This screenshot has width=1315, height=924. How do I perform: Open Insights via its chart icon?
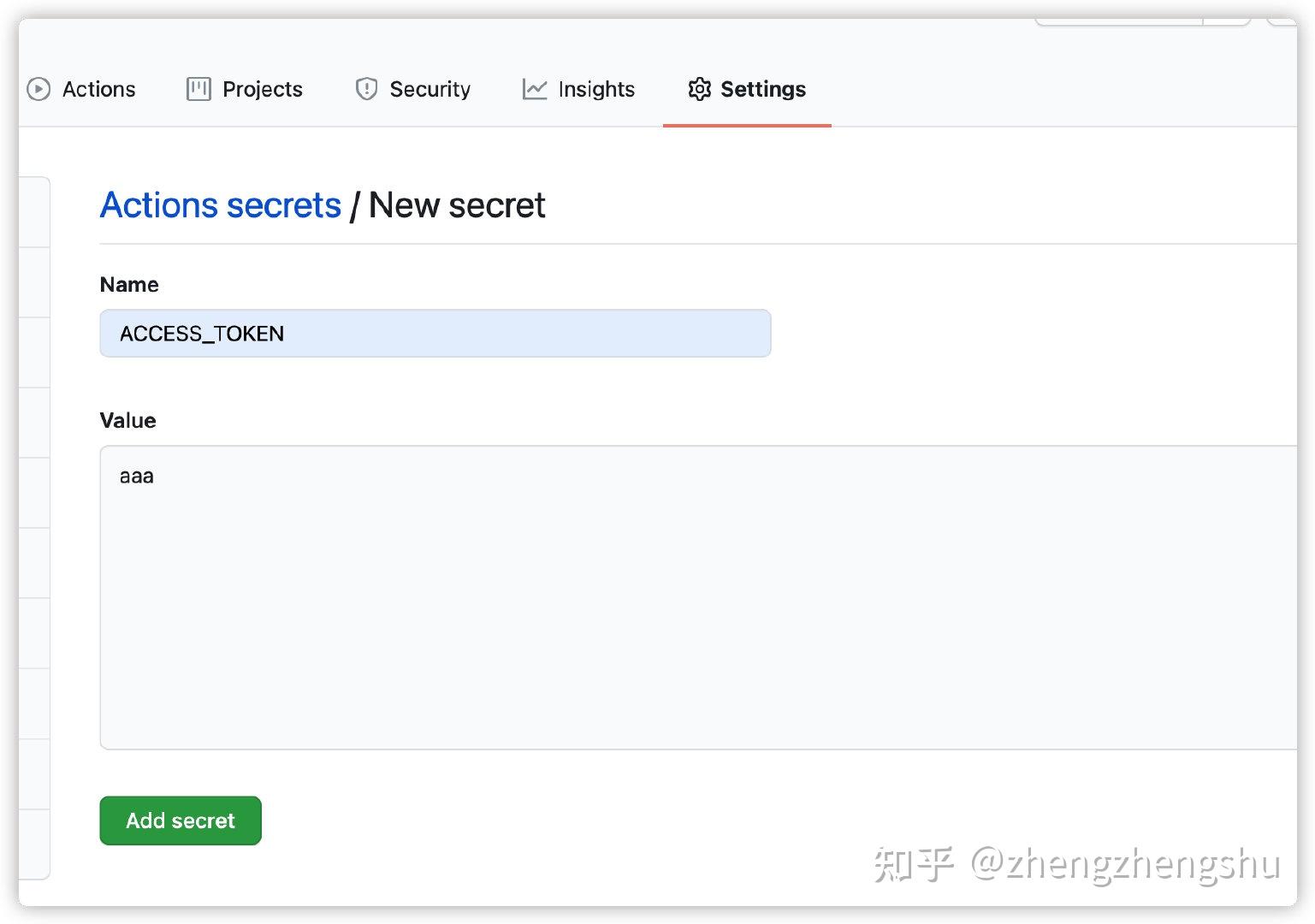(x=533, y=89)
